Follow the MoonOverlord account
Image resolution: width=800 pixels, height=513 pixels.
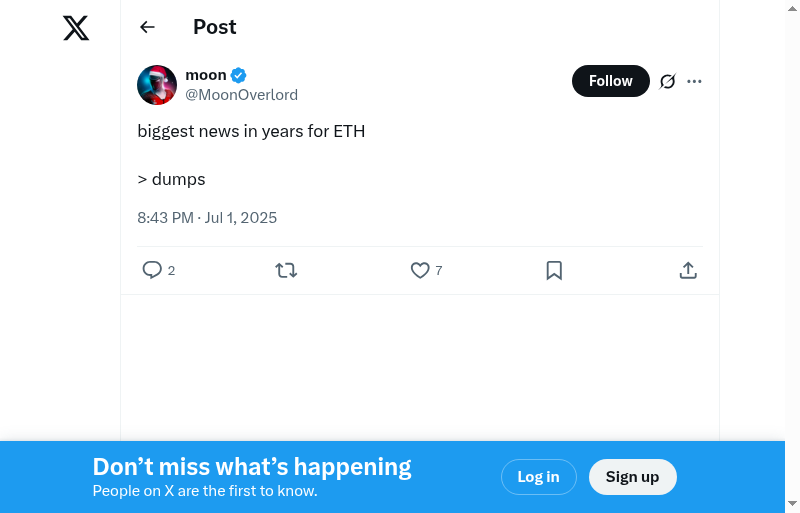click(610, 81)
